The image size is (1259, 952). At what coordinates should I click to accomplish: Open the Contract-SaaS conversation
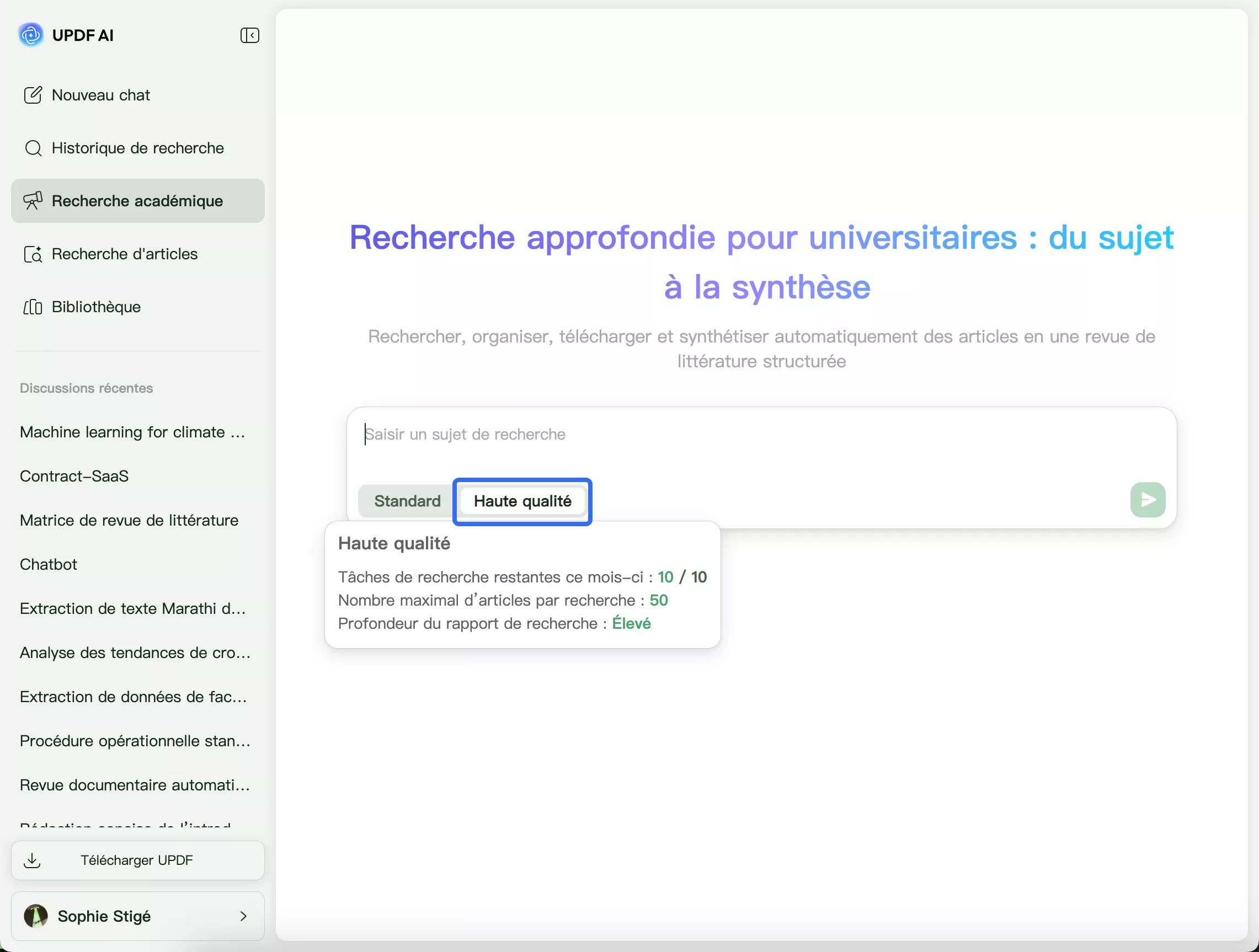click(x=73, y=475)
